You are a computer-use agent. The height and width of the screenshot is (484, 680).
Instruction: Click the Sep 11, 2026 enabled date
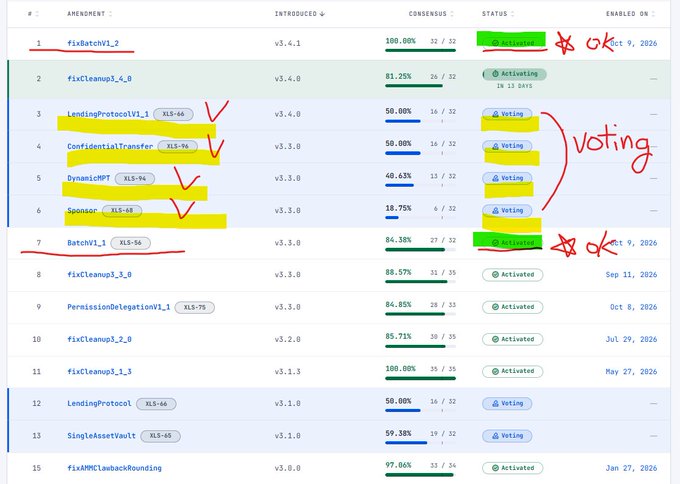(631, 275)
